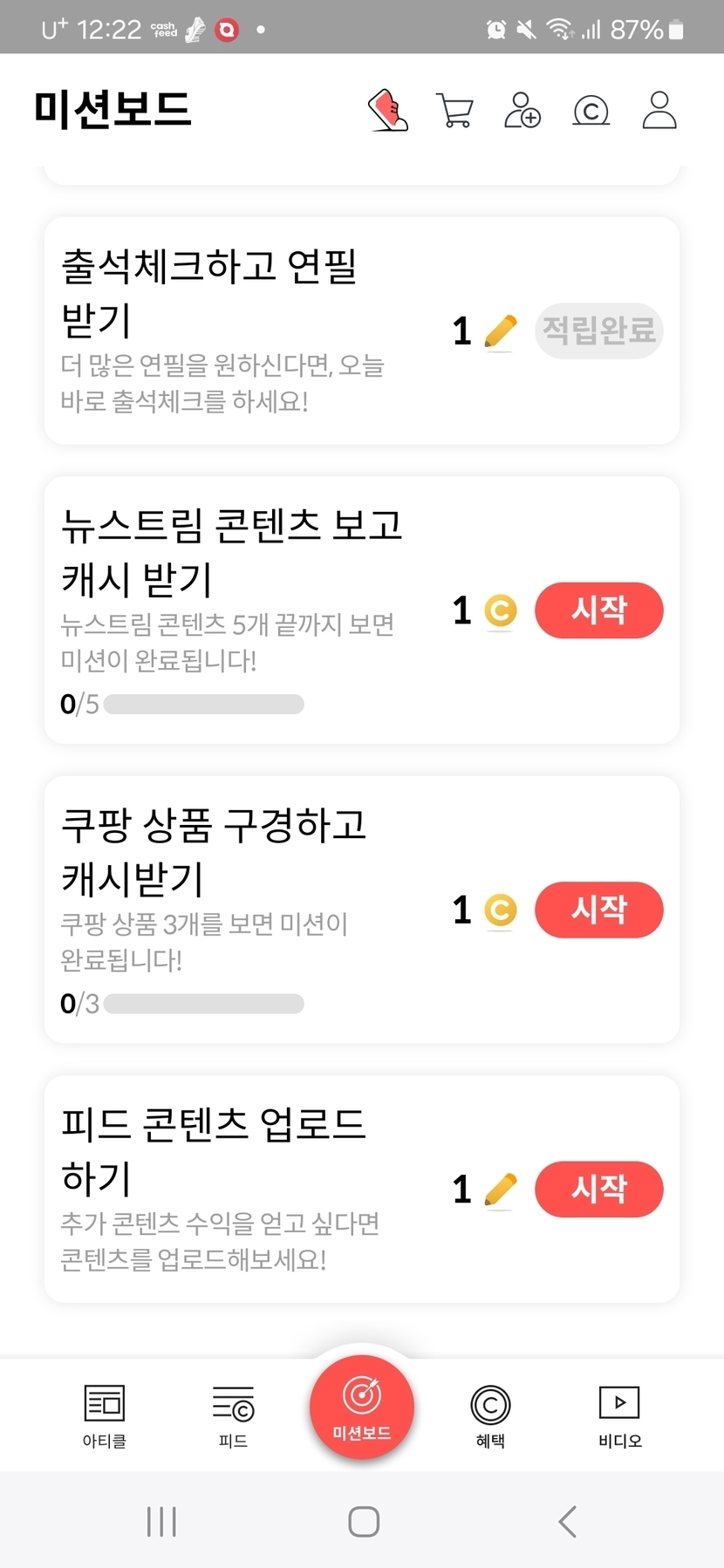The width and height of the screenshot is (724, 1568).
Task: Switch to the 아티클 tab
Action: click(105, 1415)
